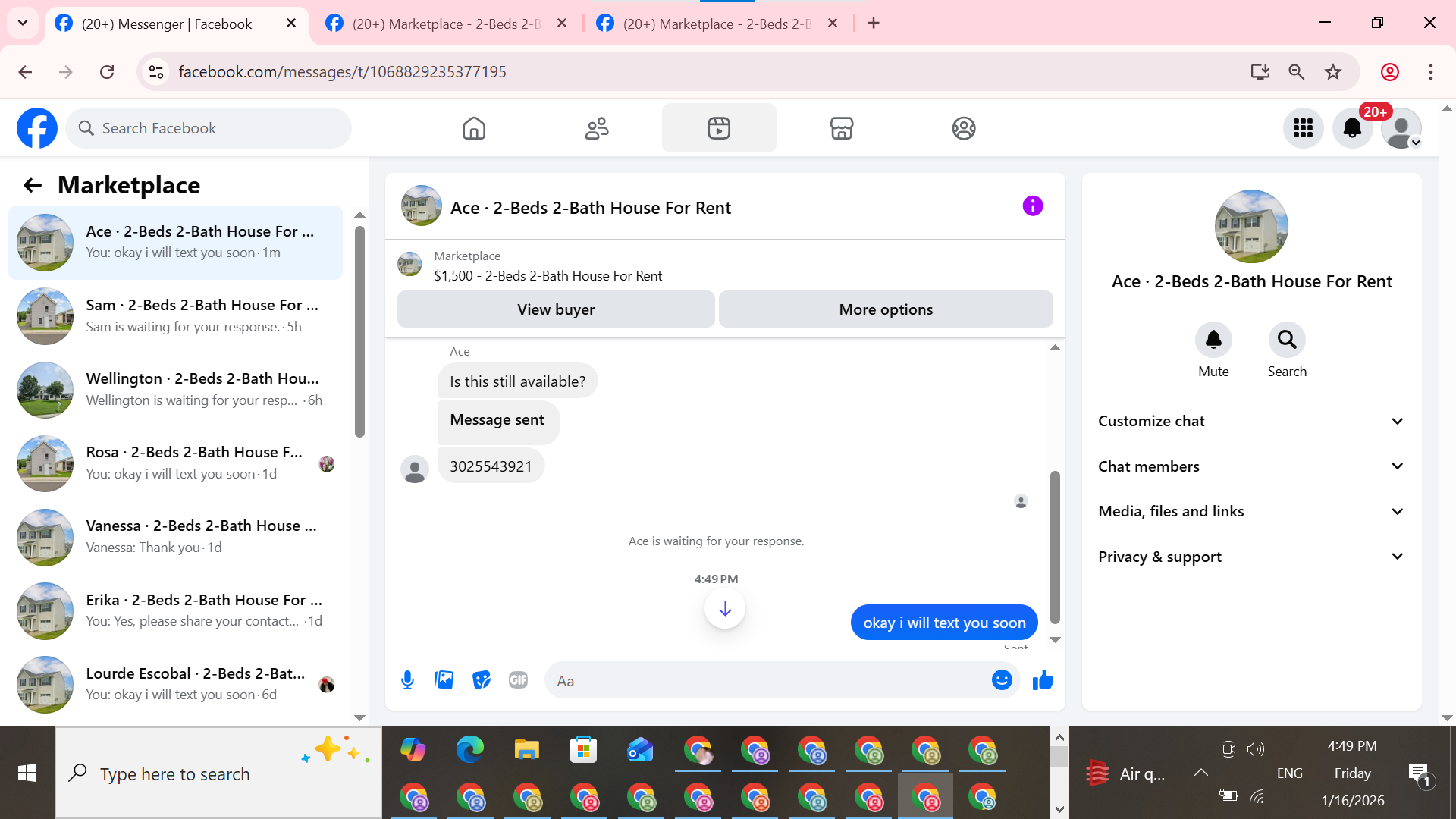Toggle the purple conversation info button
Screen dimensions: 1456x819
[1033, 206]
